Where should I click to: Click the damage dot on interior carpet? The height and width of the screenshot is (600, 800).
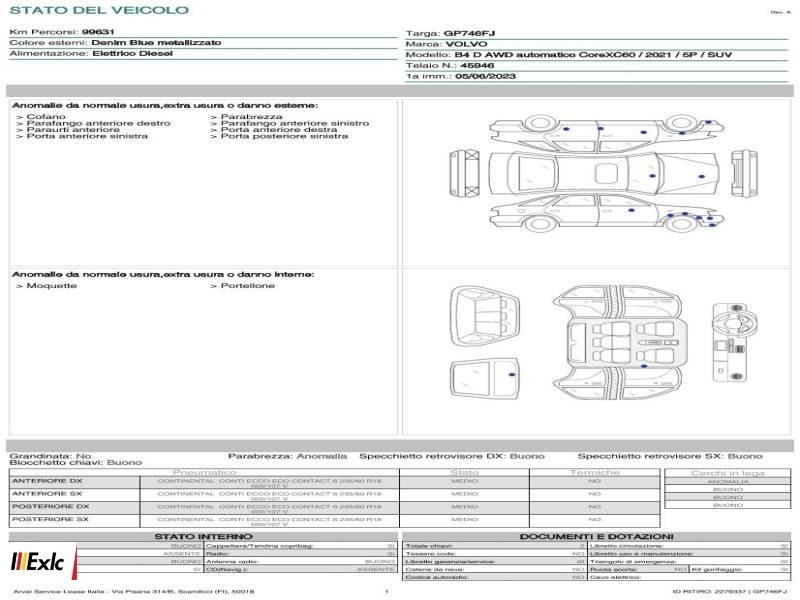644,366
